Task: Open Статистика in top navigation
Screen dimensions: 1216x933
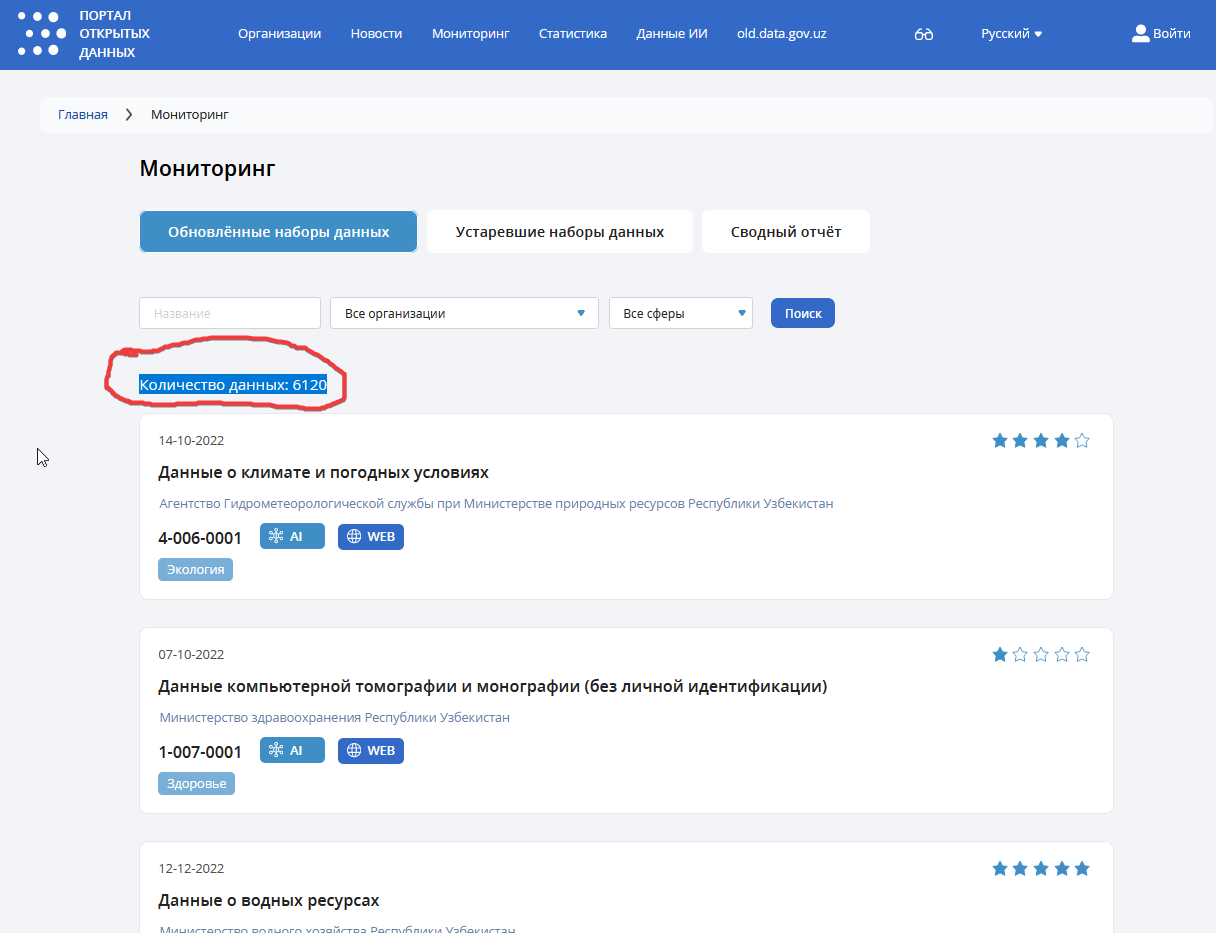Action: click(x=573, y=34)
